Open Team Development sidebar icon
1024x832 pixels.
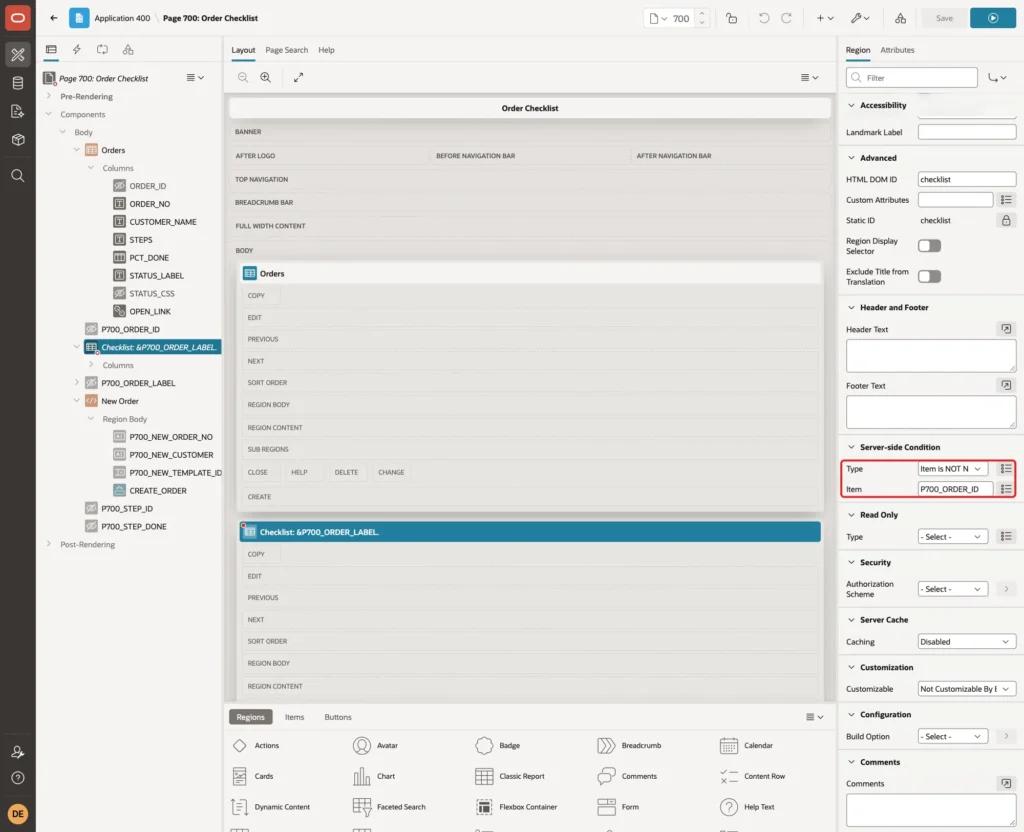18,111
